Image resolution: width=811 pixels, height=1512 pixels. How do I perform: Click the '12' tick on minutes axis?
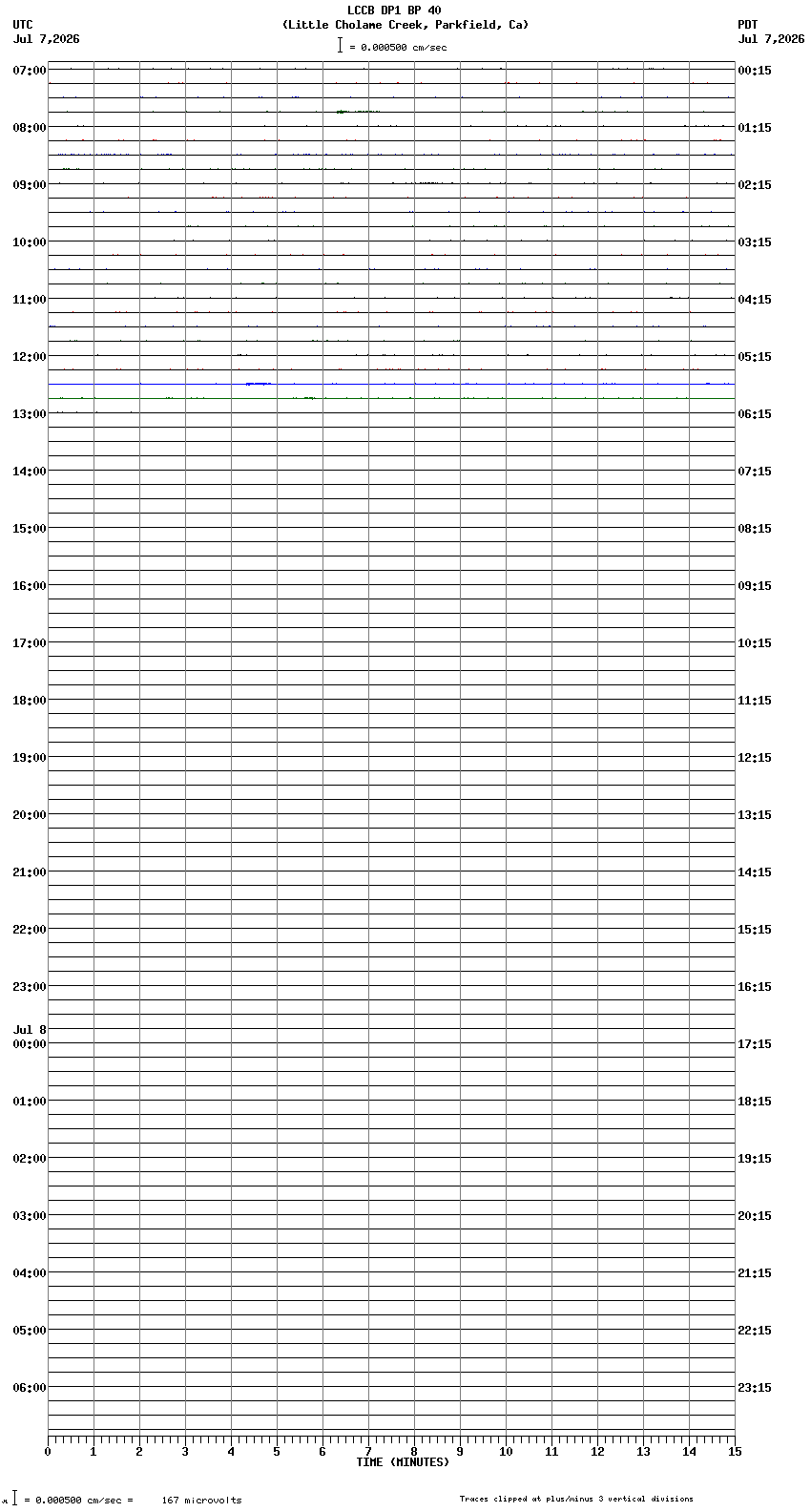[x=597, y=1452]
